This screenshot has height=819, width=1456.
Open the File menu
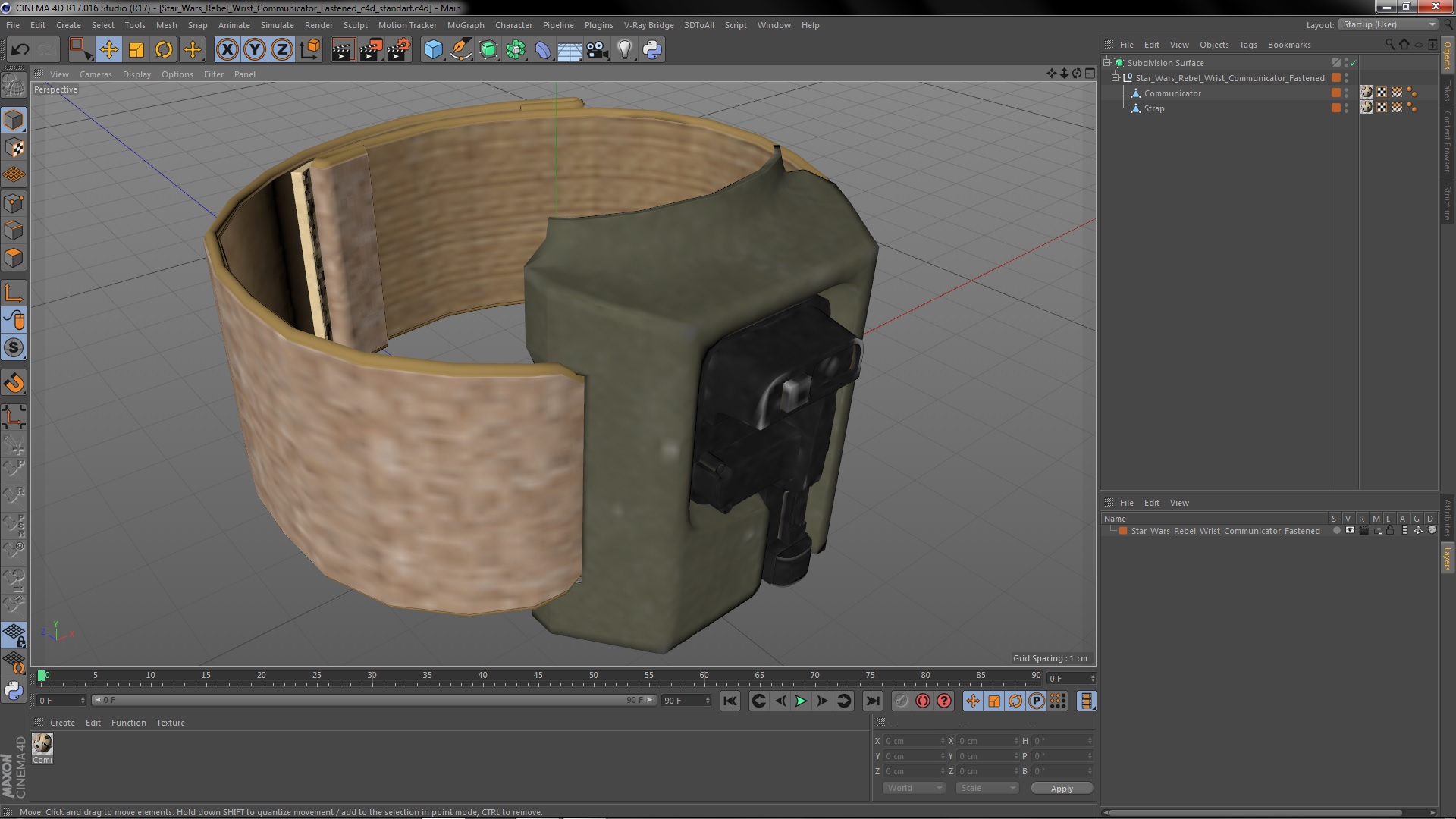click(x=13, y=25)
